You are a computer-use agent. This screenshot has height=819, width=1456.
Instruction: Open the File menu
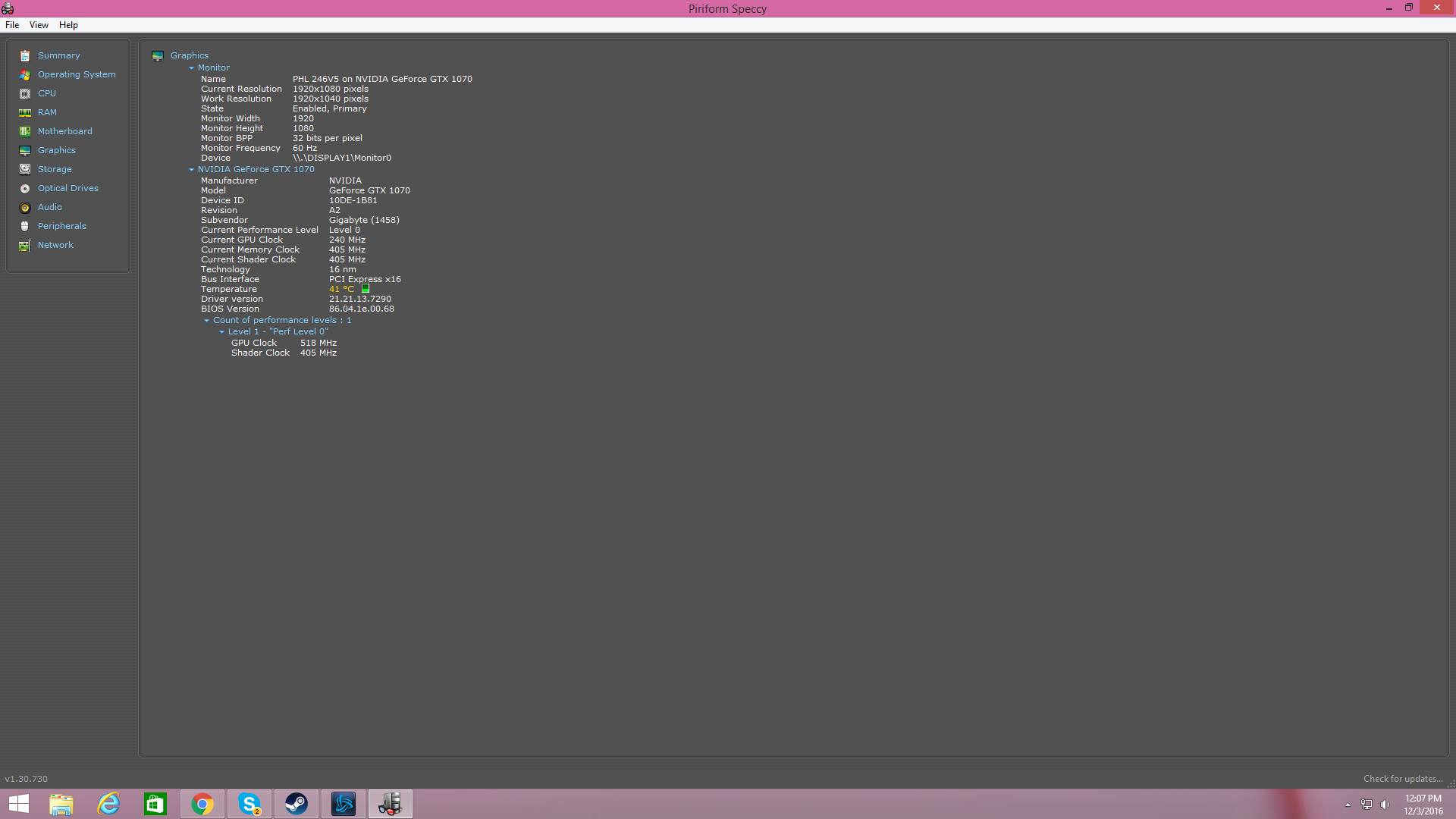coord(12,25)
